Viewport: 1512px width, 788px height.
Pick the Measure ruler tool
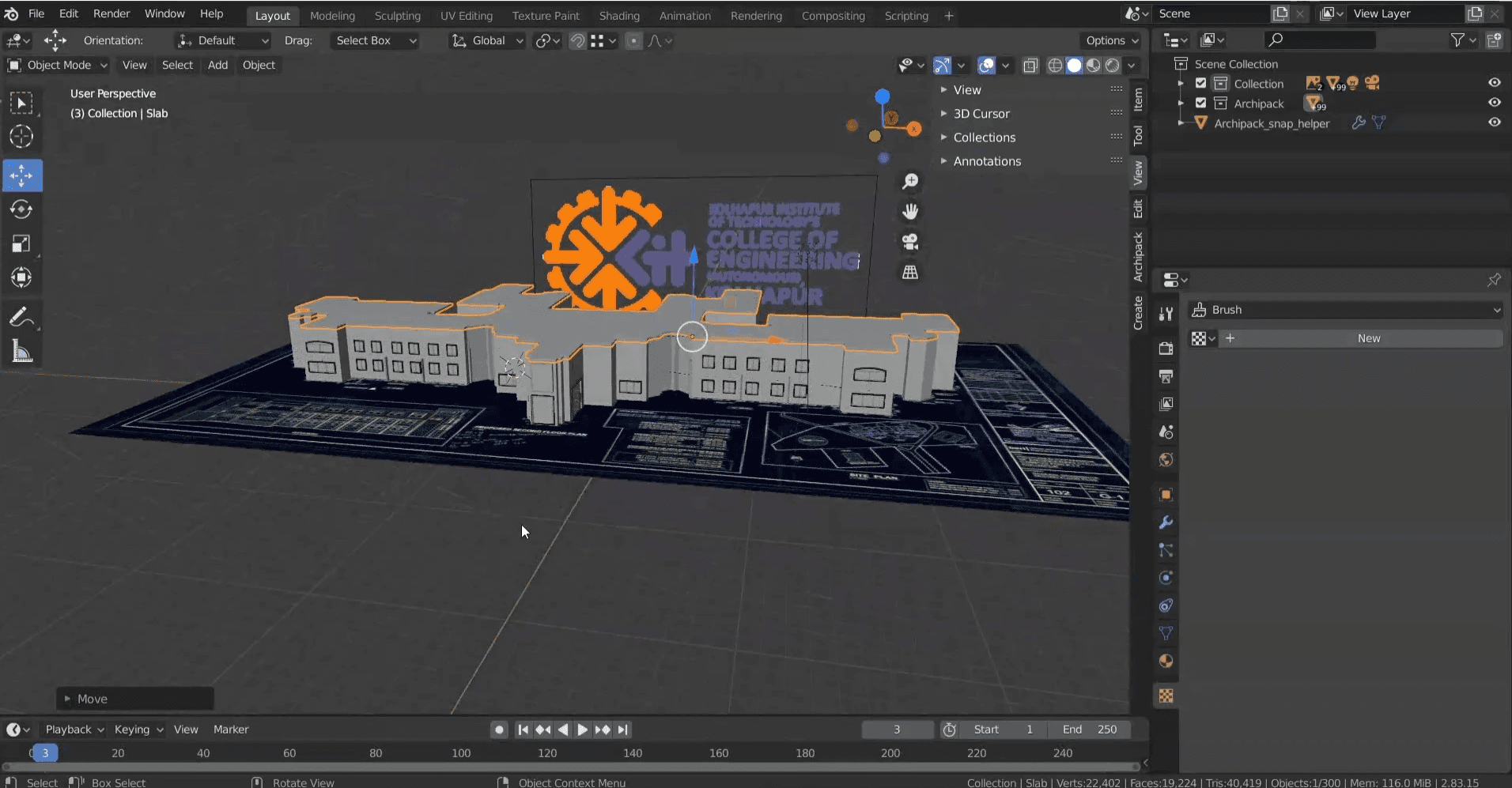coord(21,351)
